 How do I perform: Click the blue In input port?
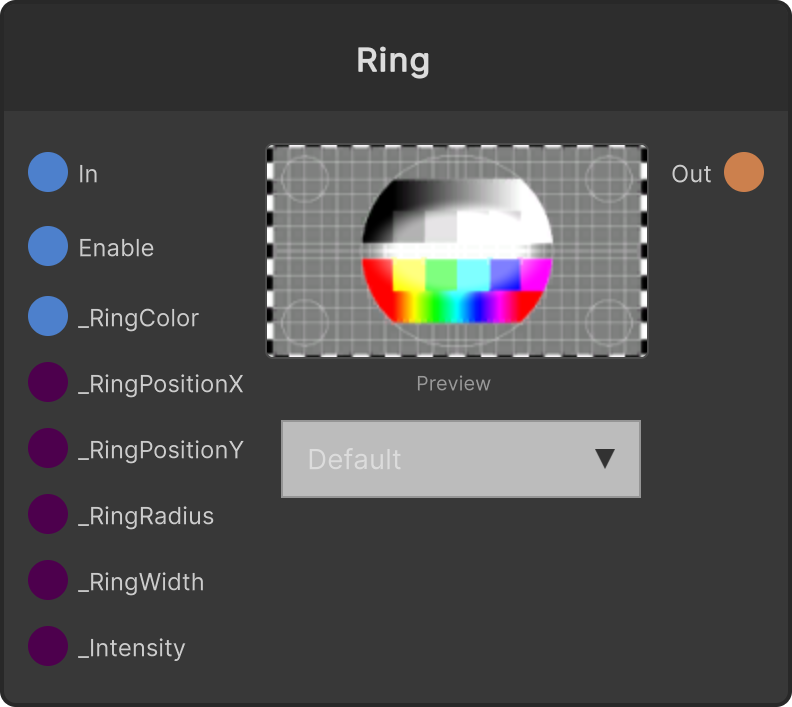48,172
